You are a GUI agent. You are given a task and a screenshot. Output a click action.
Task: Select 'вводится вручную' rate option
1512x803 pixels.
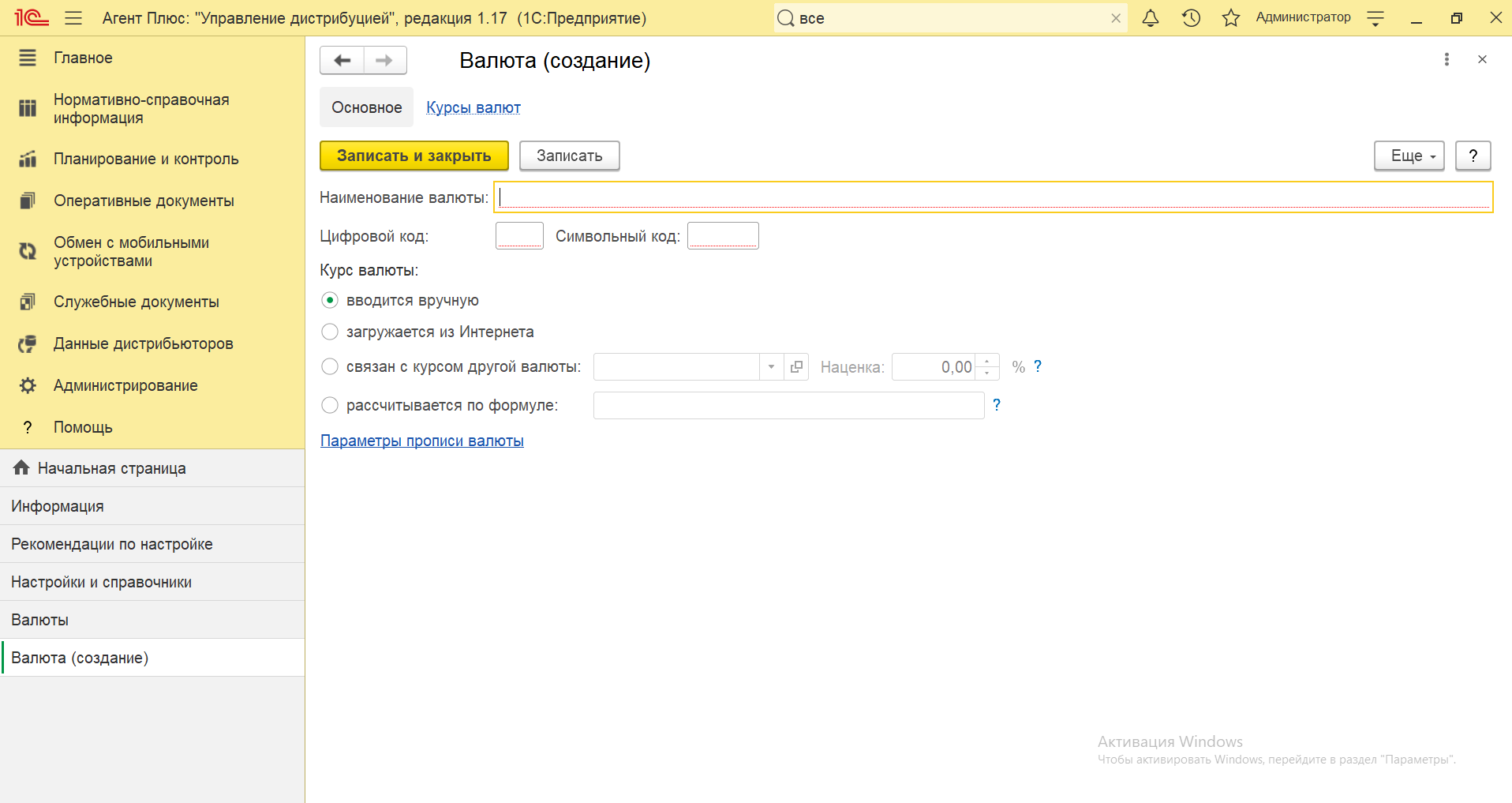click(330, 301)
